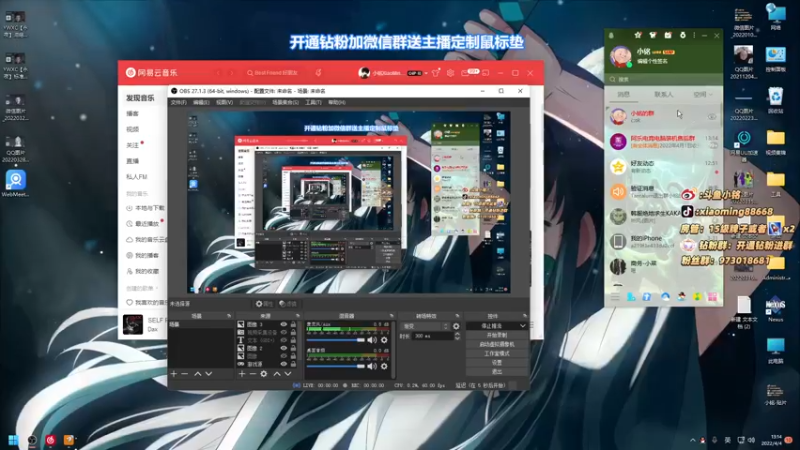Click 开始录制 button in OBS controls

point(496,335)
